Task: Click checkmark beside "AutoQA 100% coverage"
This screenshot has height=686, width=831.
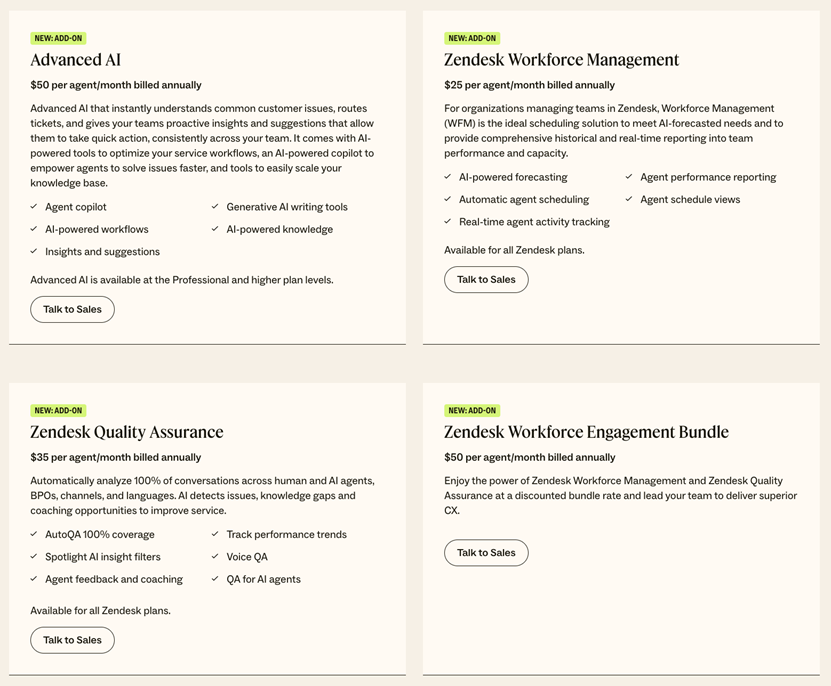Action: click(33, 534)
